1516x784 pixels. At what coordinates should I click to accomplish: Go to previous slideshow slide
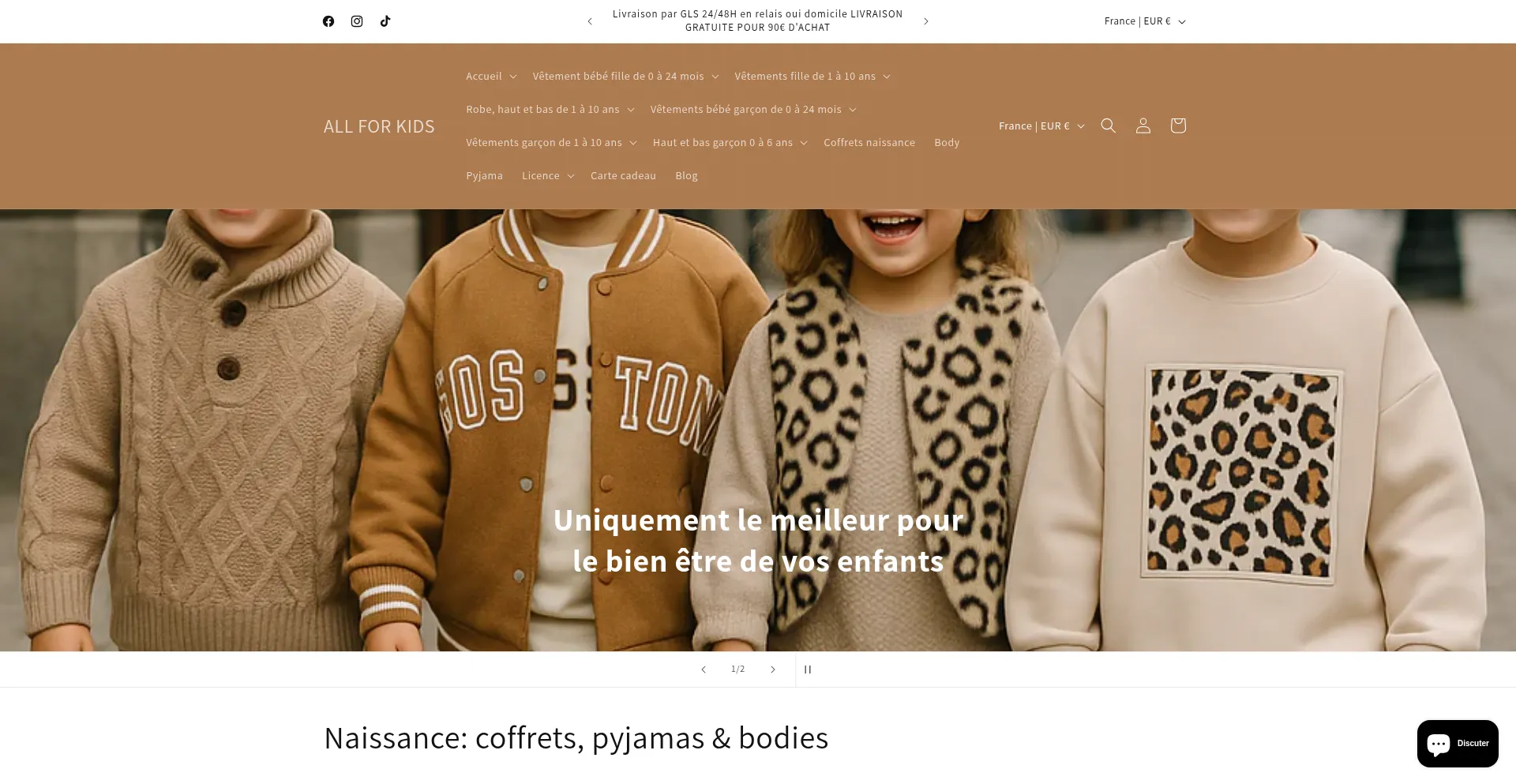tap(704, 670)
